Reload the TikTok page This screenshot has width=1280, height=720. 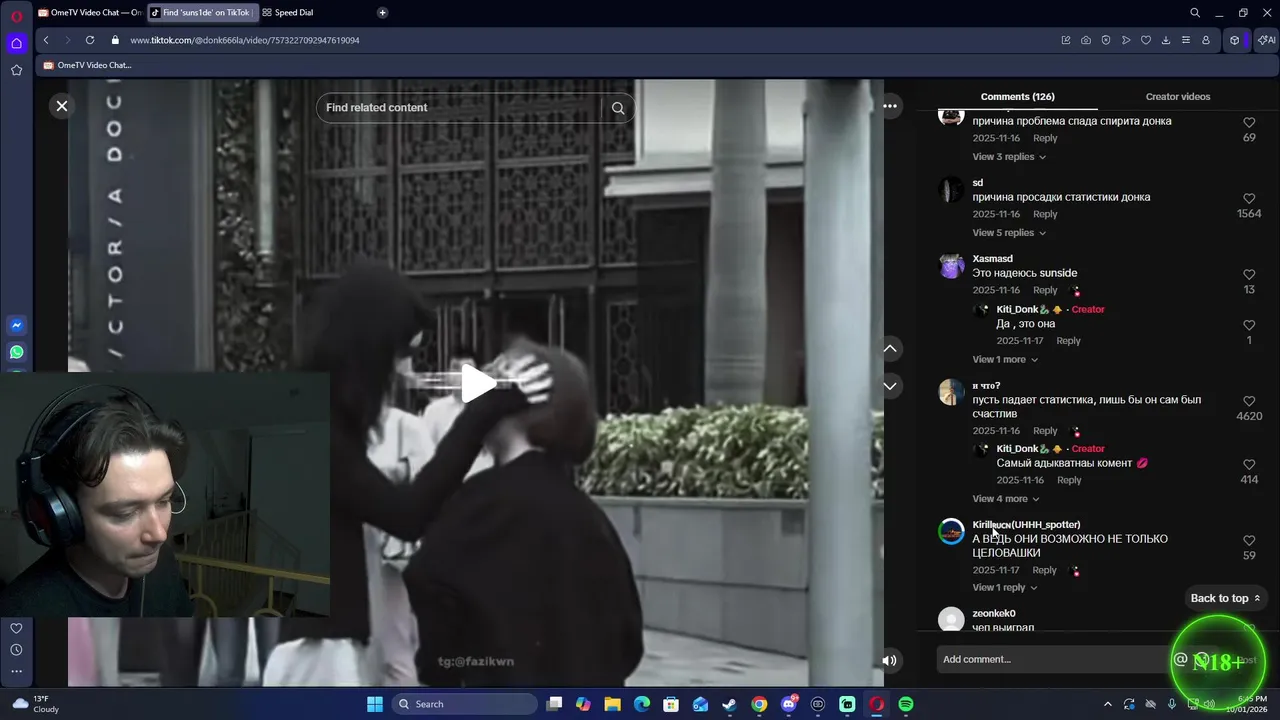[90, 40]
